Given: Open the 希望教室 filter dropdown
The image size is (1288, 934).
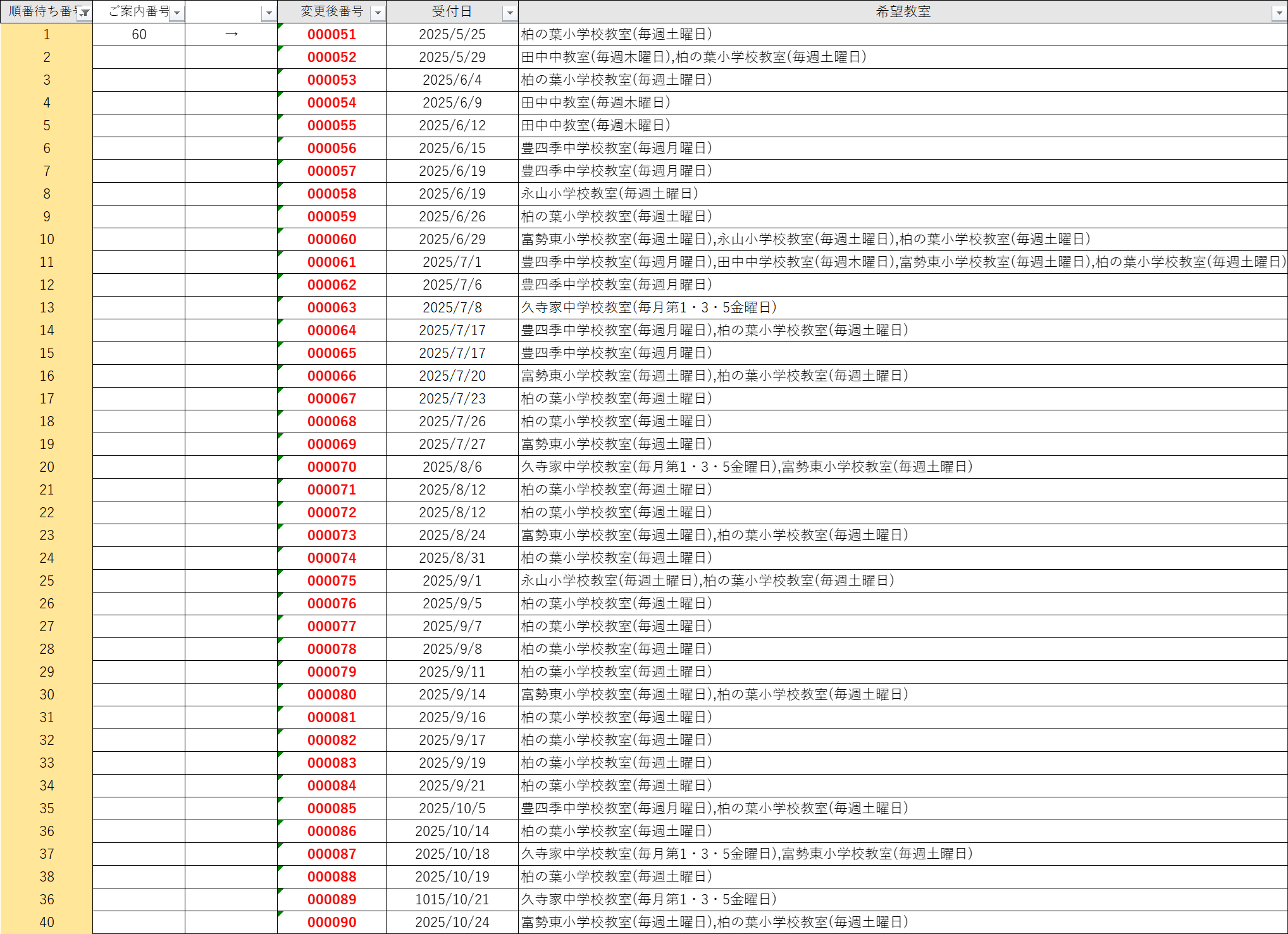Looking at the screenshot, I should click(1279, 13).
